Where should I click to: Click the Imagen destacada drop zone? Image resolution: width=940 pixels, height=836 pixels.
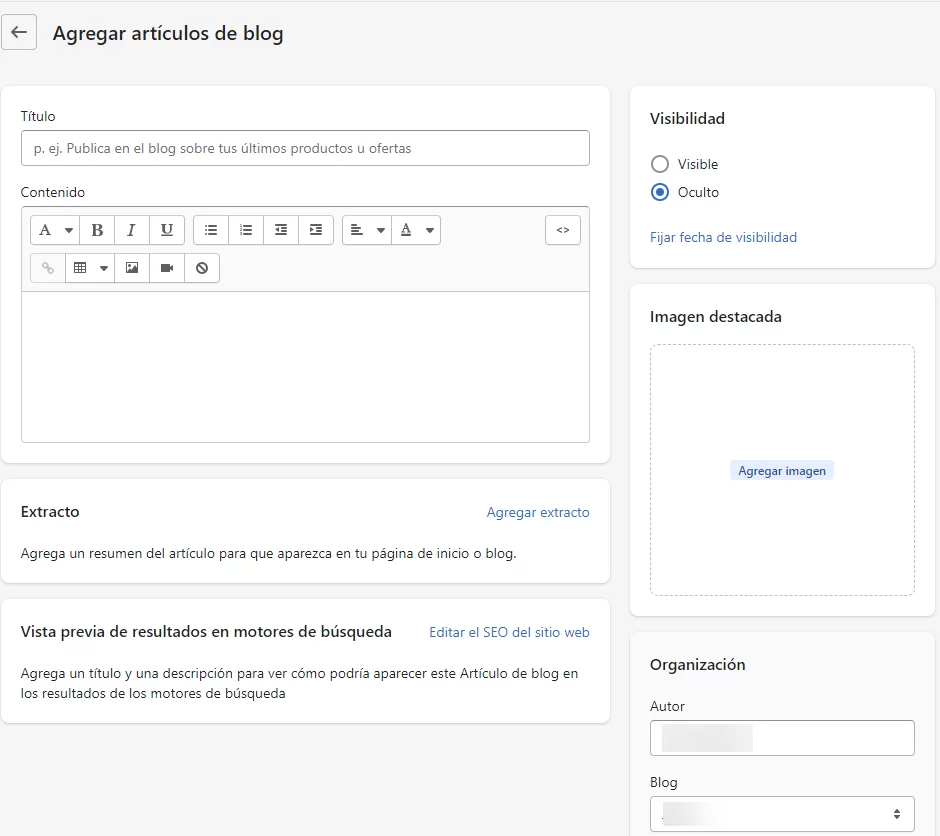782,470
